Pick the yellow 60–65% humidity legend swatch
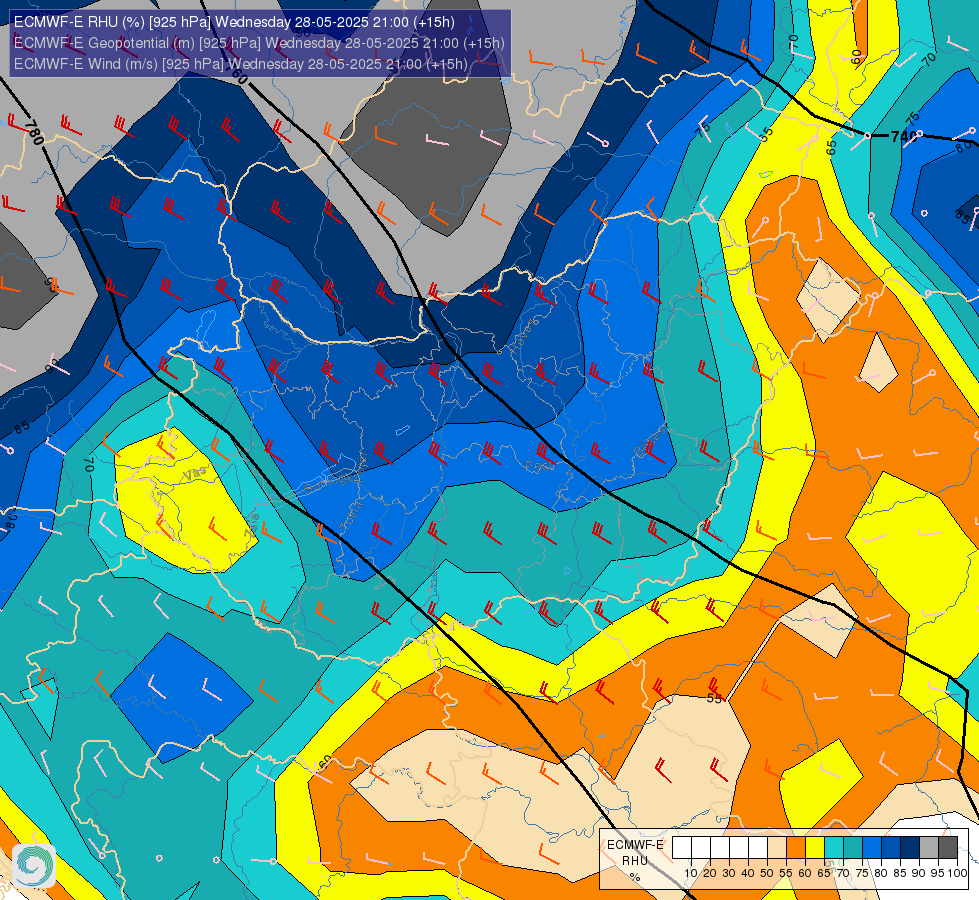979x900 pixels. (815, 848)
